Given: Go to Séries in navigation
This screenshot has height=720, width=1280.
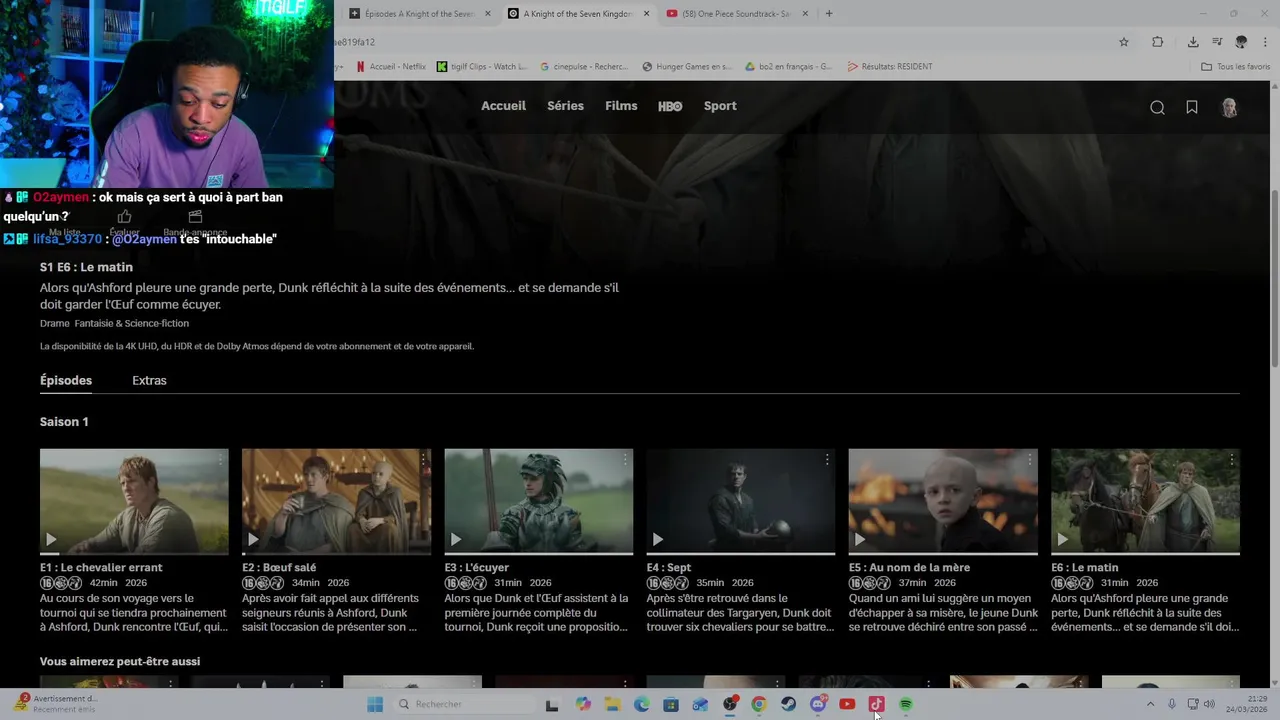Looking at the screenshot, I should tap(565, 106).
